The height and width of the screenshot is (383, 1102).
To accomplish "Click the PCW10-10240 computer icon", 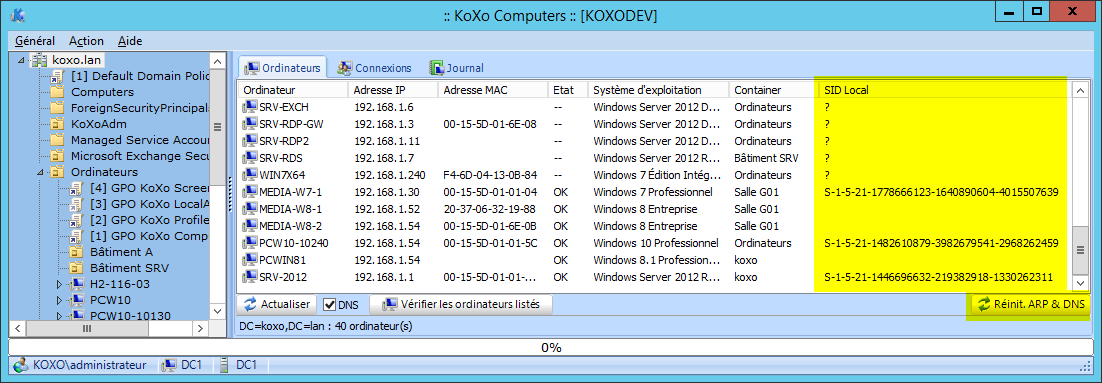I will click(249, 243).
